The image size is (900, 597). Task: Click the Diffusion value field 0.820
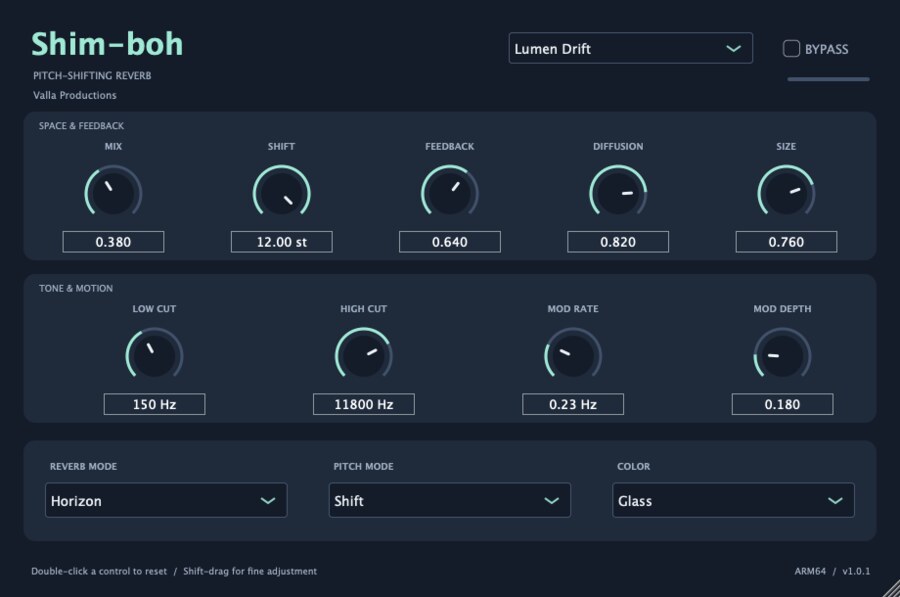coord(618,242)
